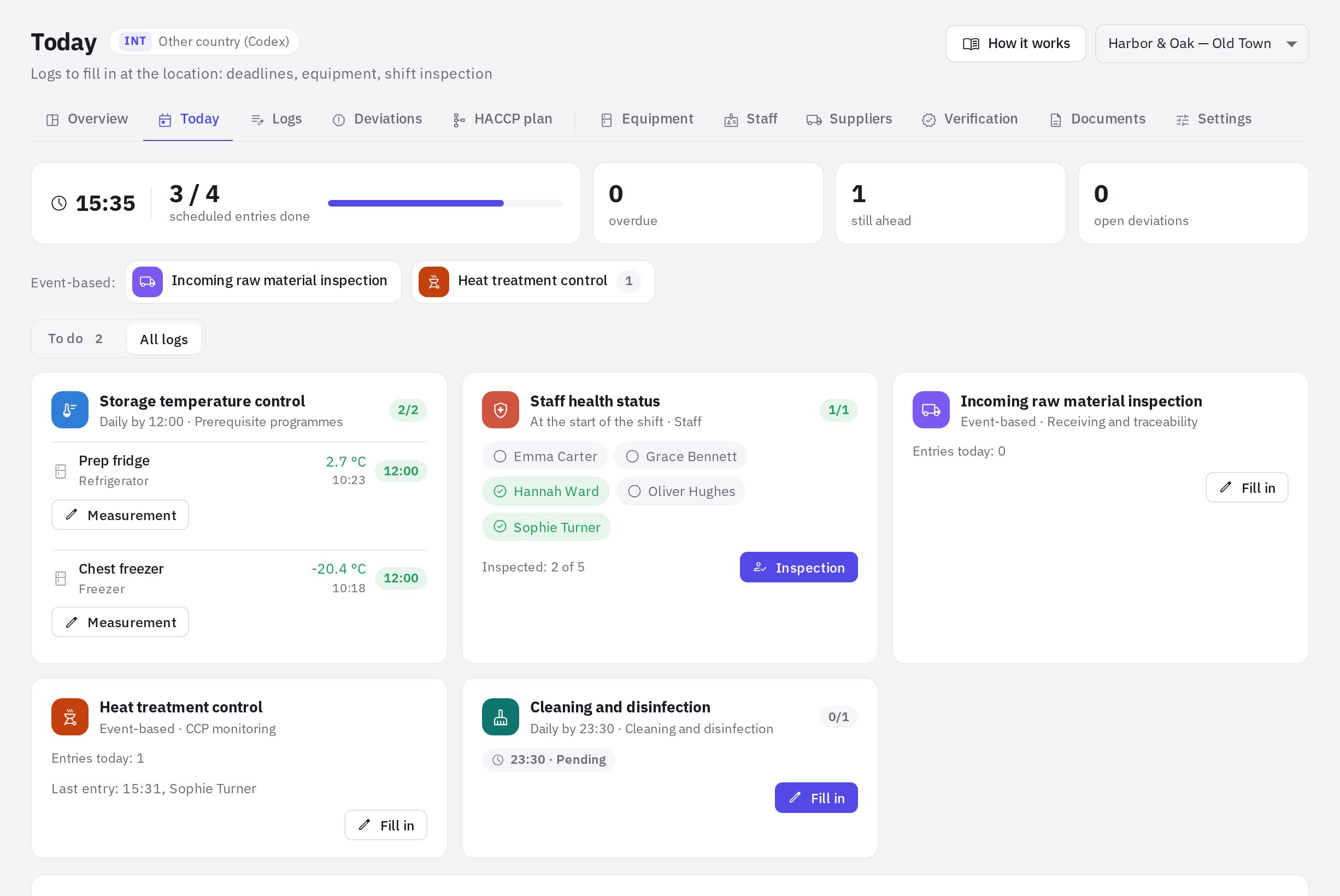This screenshot has width=1340, height=896.
Task: Click the Heat treatment control event chip
Action: click(533, 282)
